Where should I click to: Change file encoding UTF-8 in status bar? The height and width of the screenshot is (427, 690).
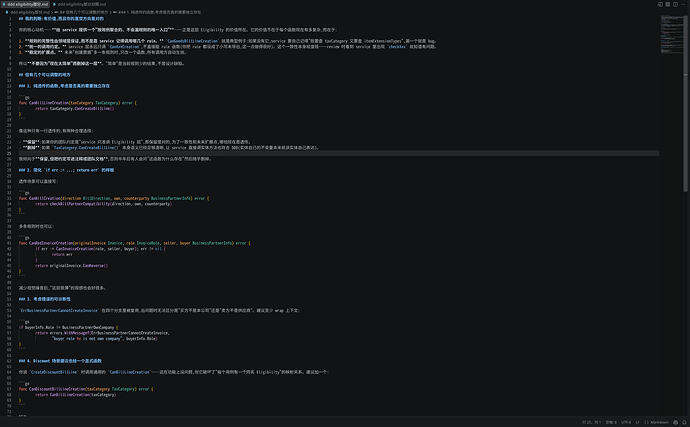pyautogui.click(x=626, y=422)
